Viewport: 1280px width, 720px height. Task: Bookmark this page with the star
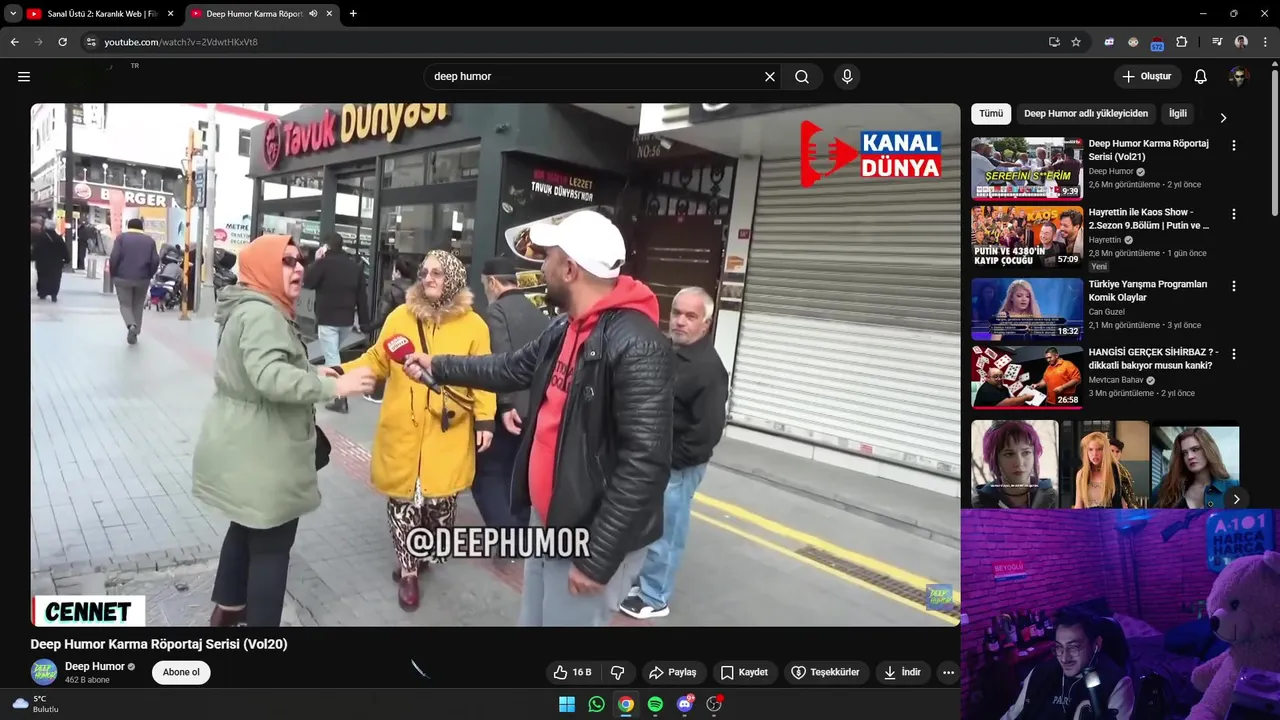point(1076,42)
